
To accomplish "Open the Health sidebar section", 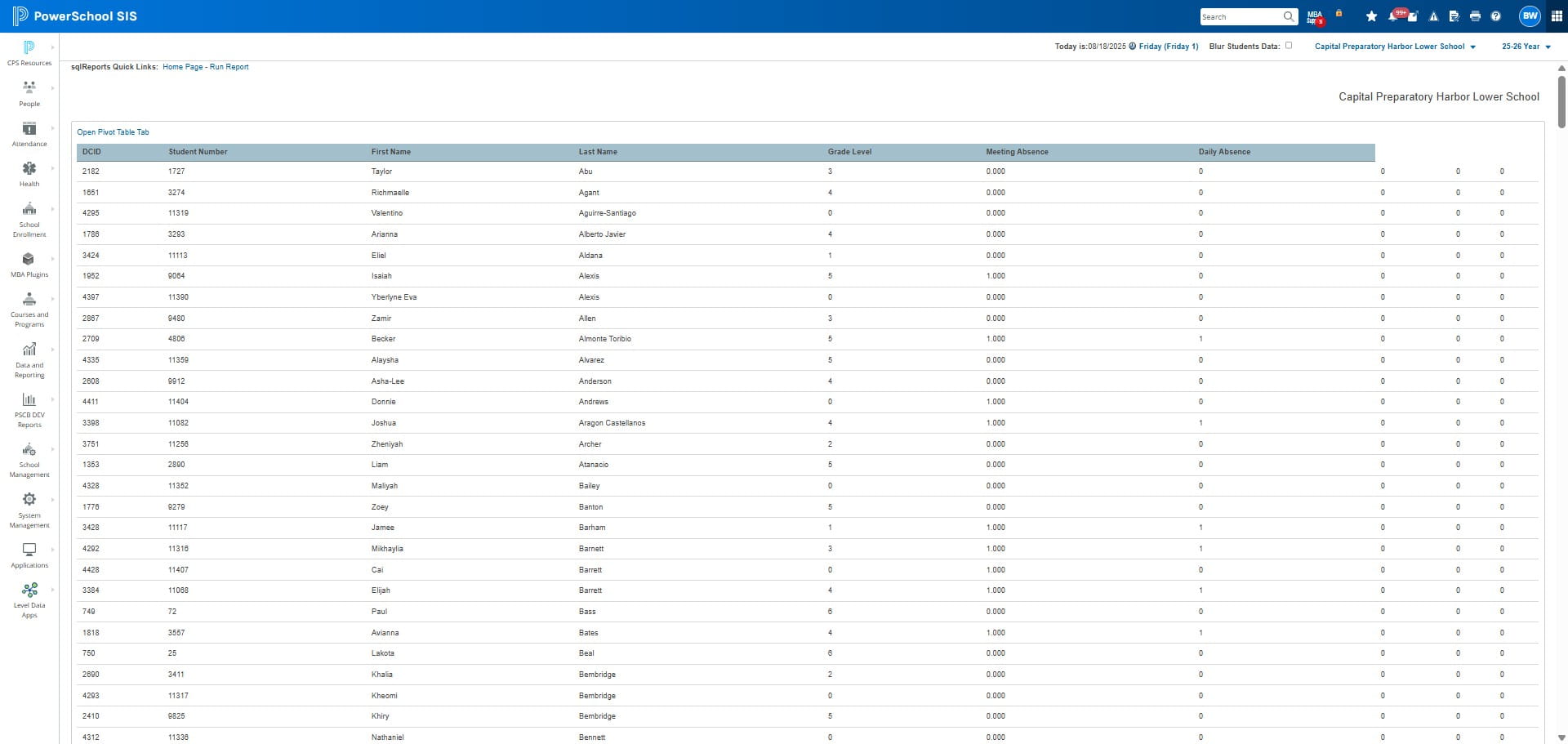I will [29, 175].
